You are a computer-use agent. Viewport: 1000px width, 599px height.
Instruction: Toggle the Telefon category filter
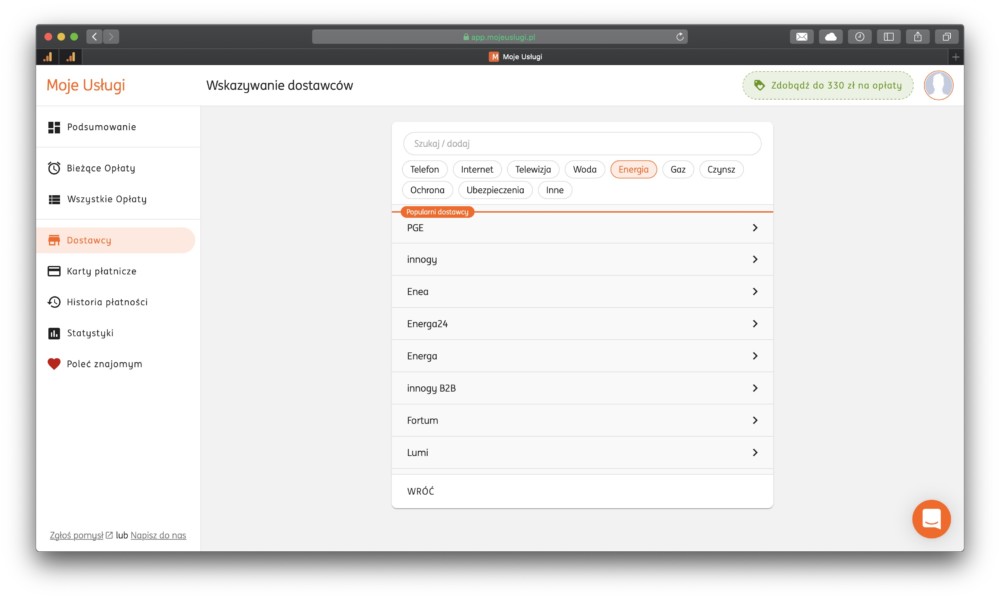tap(425, 170)
